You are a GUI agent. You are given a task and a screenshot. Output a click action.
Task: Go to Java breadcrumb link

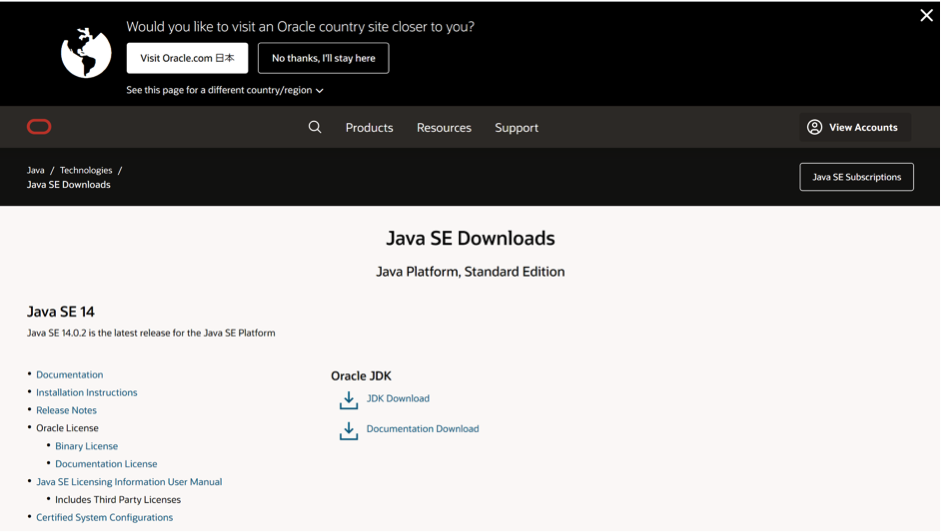tap(35, 170)
